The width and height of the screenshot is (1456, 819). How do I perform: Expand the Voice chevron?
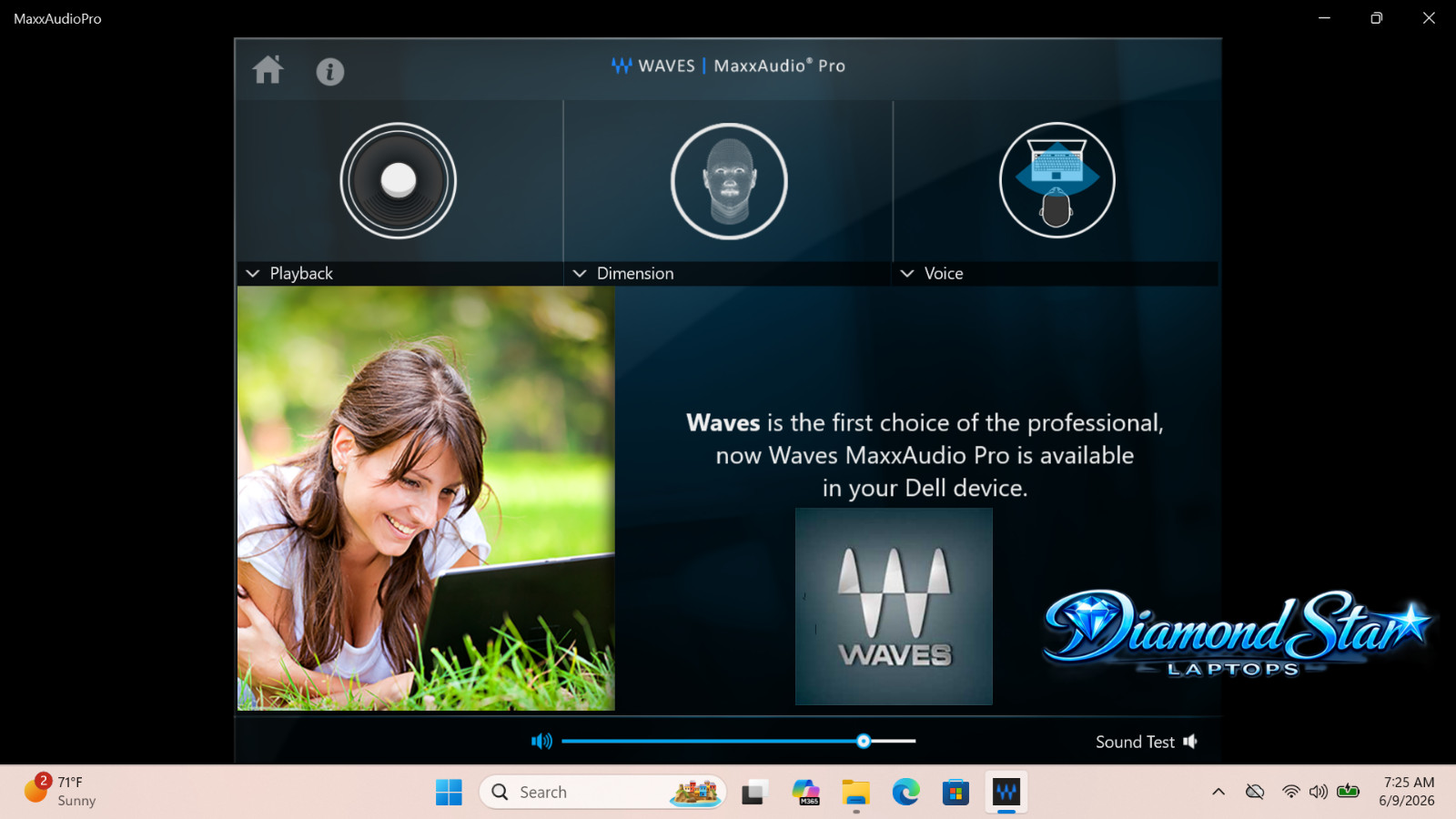(907, 274)
